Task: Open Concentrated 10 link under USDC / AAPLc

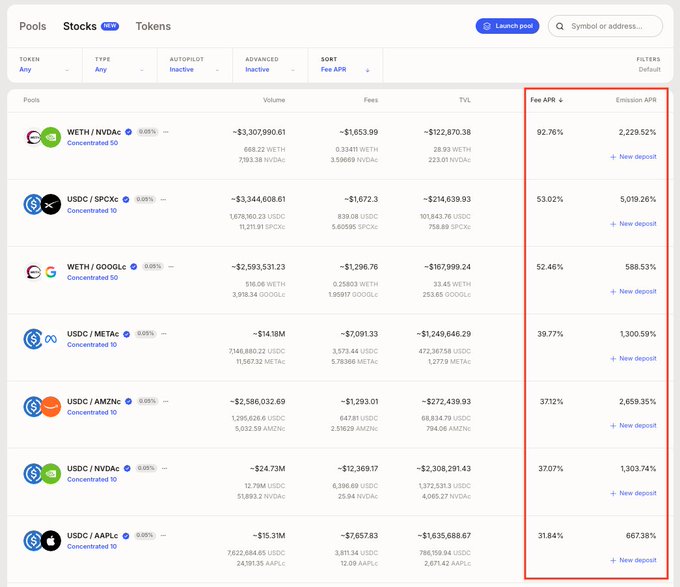Action: coord(92,547)
